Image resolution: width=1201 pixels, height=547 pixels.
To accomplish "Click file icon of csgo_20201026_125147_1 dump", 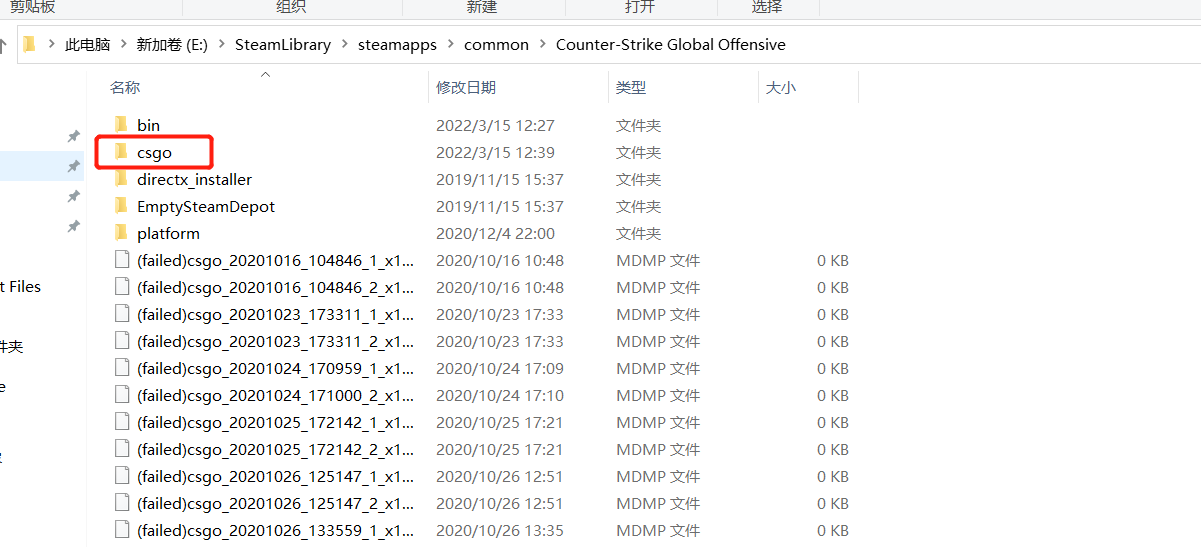I will pos(122,476).
